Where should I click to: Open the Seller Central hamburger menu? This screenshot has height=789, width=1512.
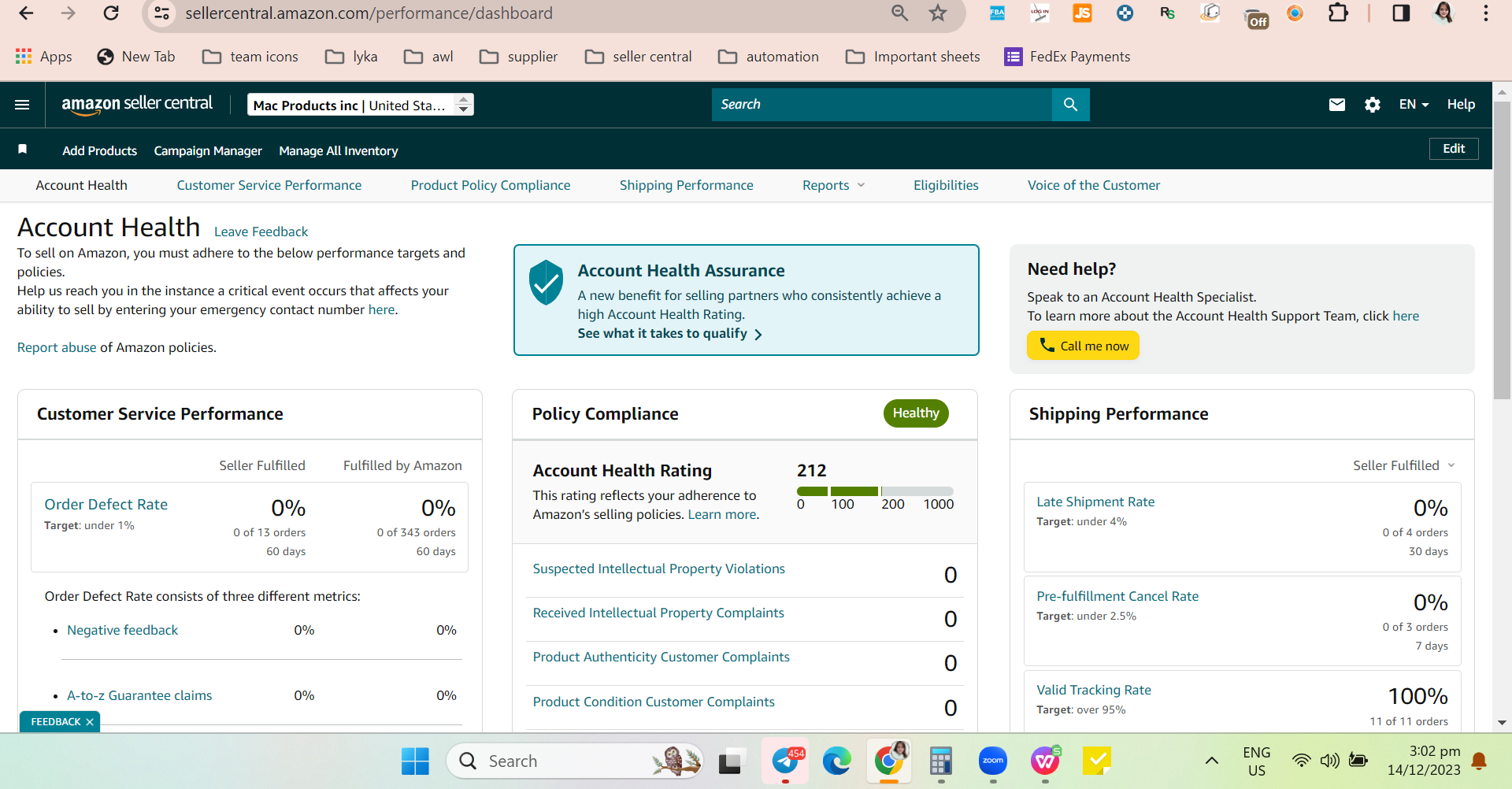pos(22,105)
